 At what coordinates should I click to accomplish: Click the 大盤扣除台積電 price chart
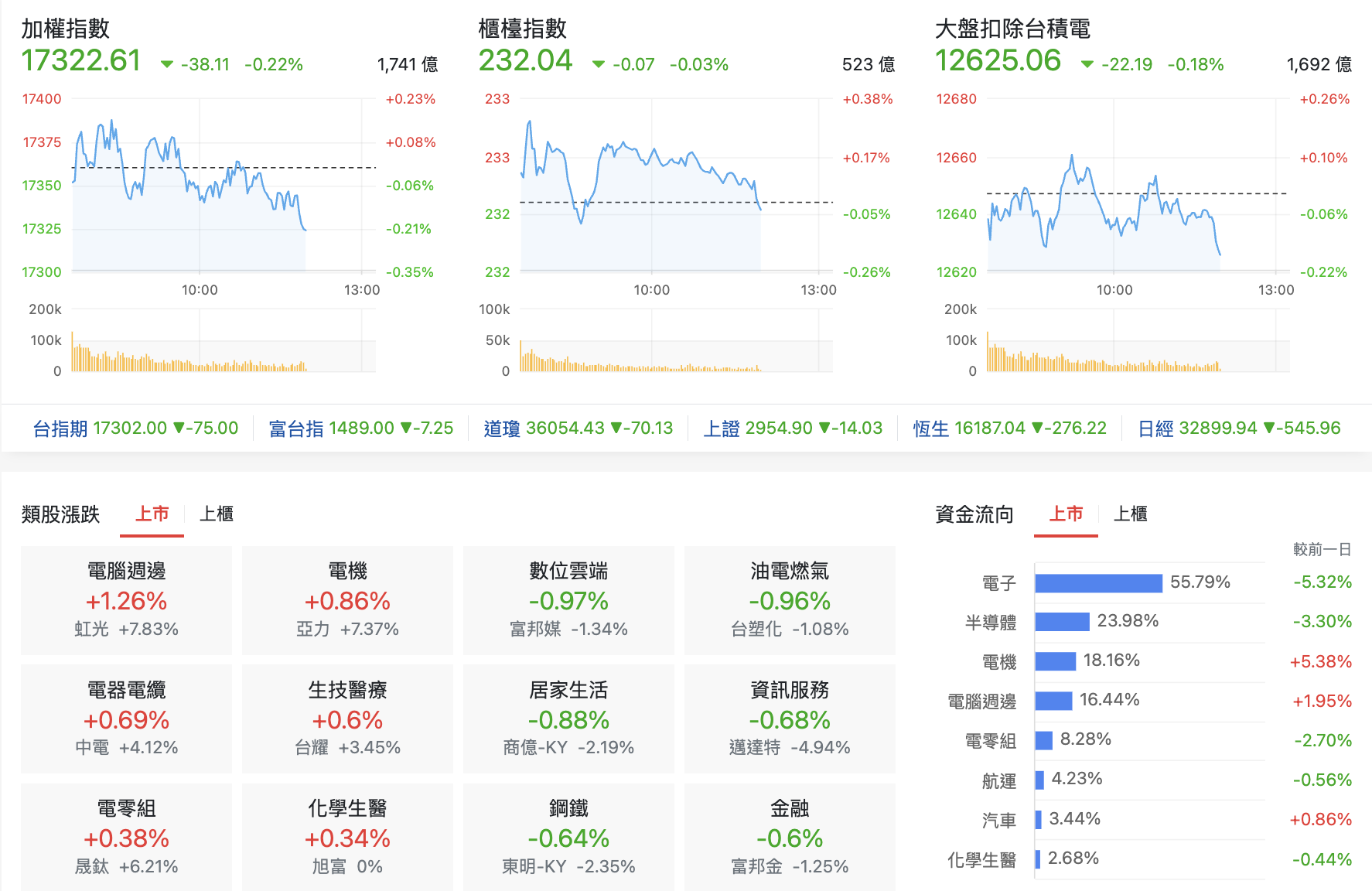pos(1138,185)
